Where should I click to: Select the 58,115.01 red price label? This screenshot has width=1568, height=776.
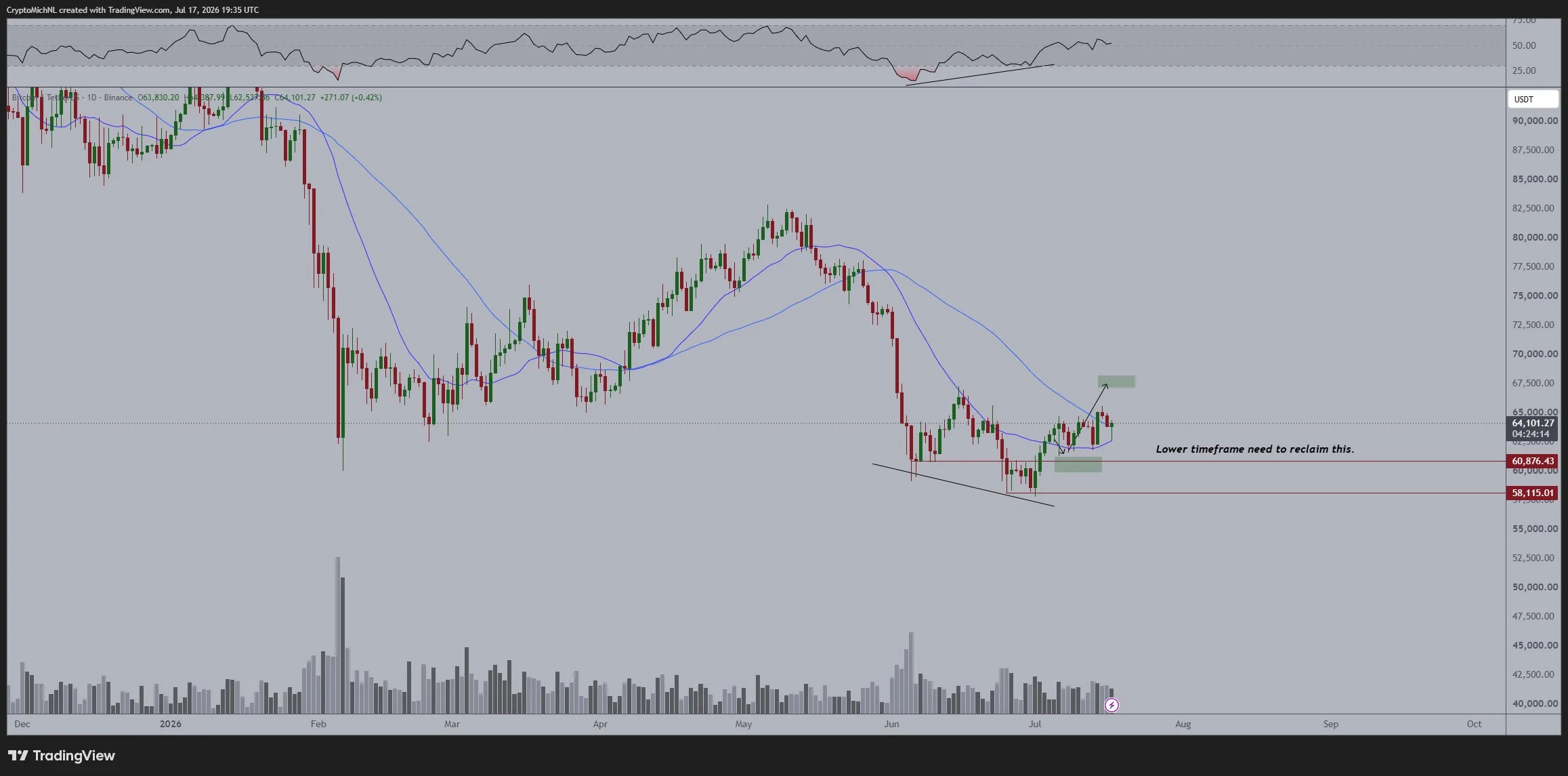click(x=1533, y=493)
